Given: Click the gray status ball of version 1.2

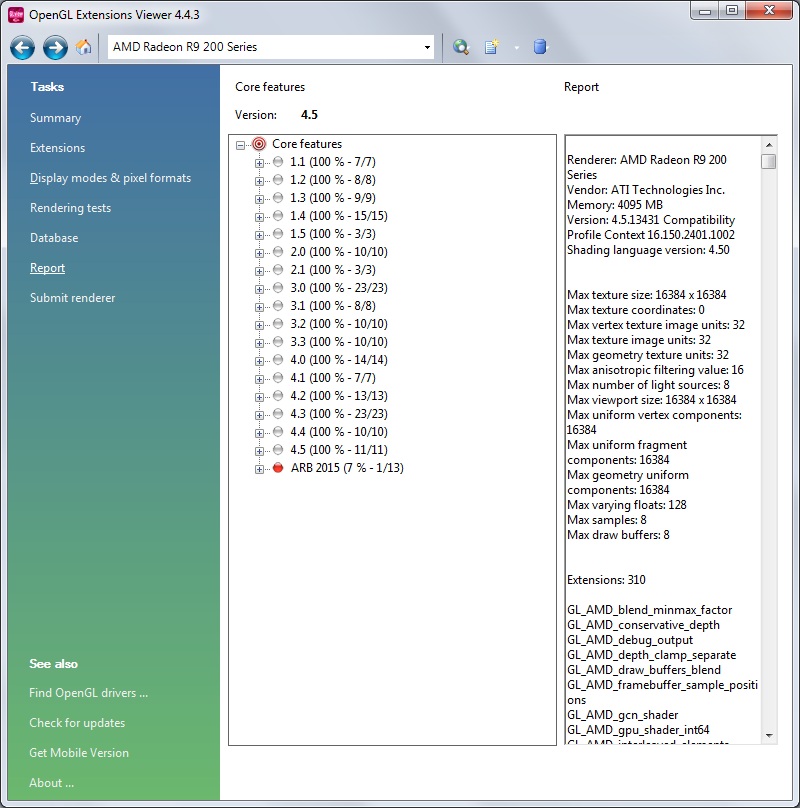Looking at the screenshot, I should tap(278, 180).
